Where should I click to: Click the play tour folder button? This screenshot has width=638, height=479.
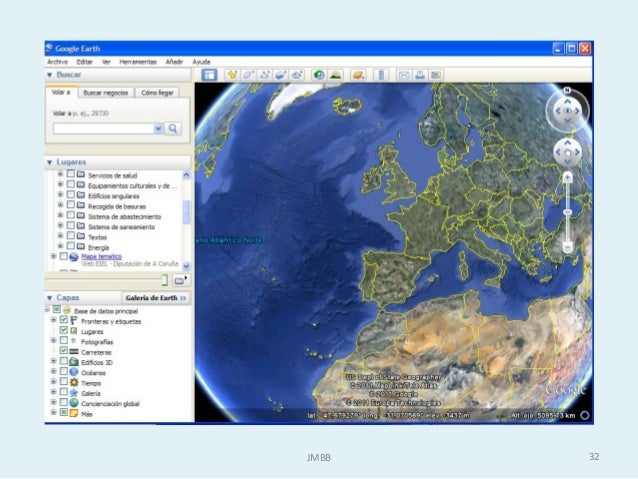(x=181, y=280)
